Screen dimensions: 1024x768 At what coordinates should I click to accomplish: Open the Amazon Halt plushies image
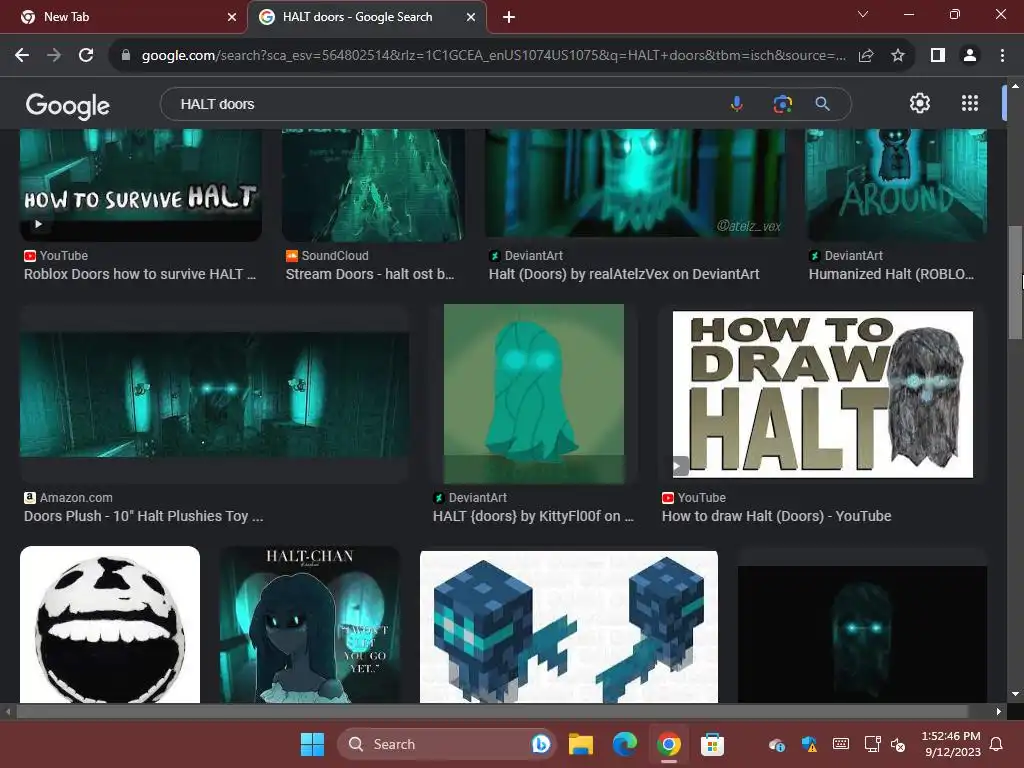[214, 394]
